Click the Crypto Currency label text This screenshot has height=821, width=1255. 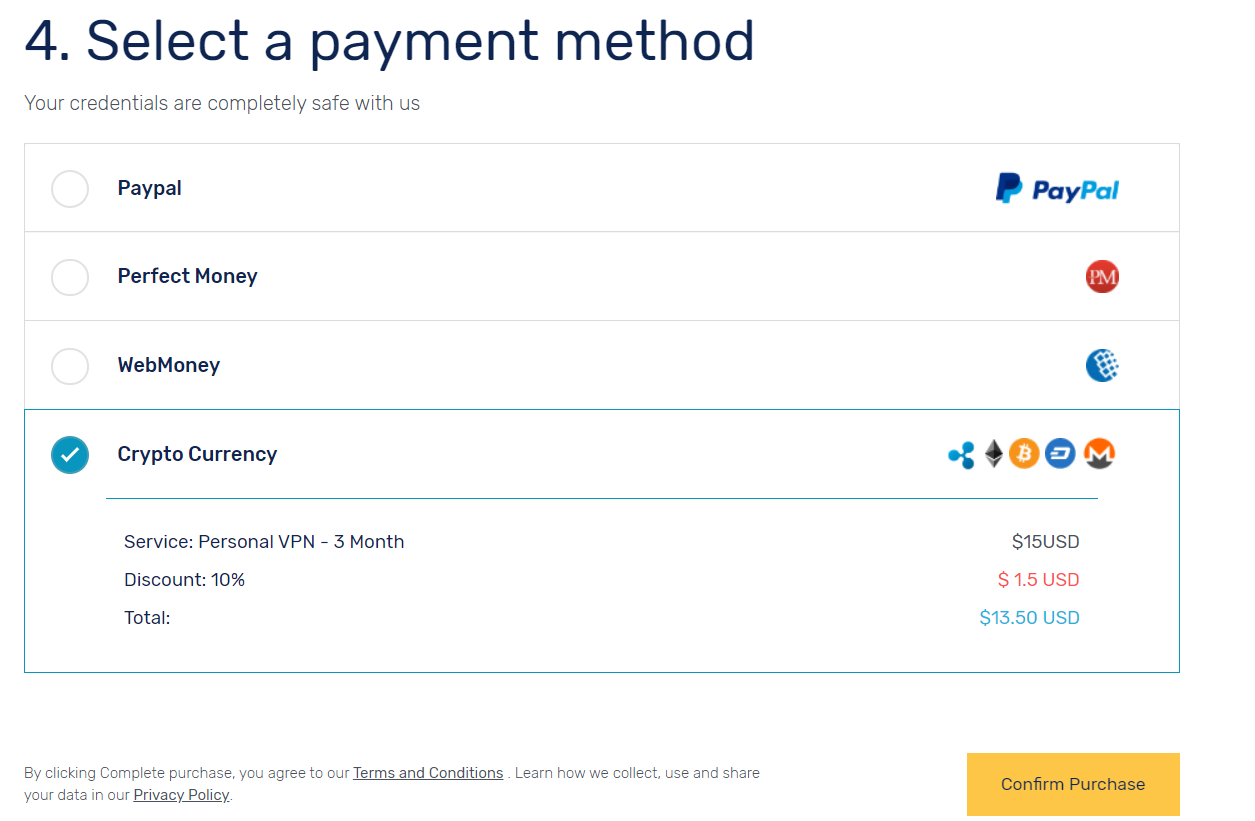(197, 454)
